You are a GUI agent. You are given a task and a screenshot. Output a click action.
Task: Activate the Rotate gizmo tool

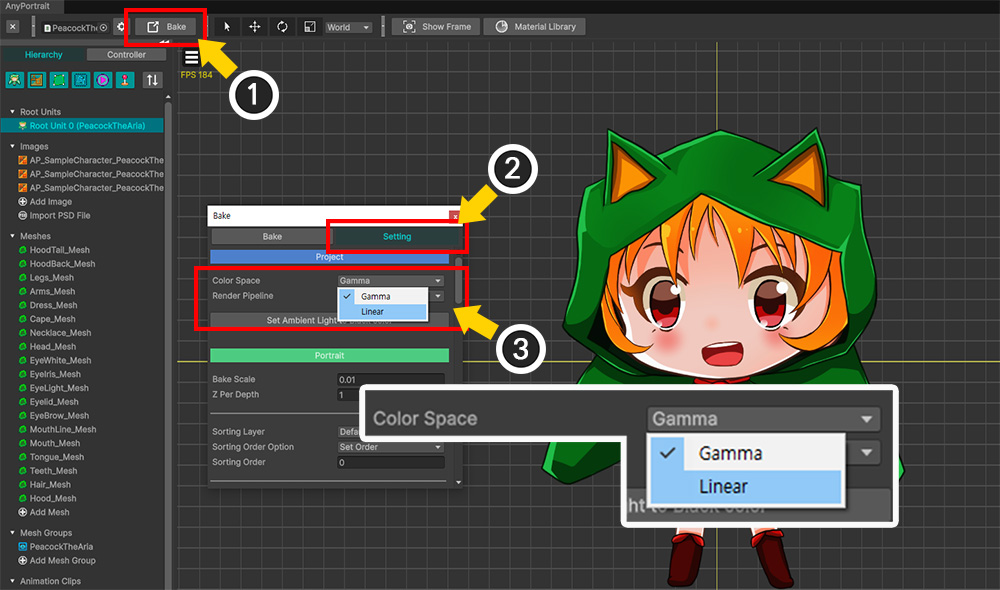coord(282,27)
